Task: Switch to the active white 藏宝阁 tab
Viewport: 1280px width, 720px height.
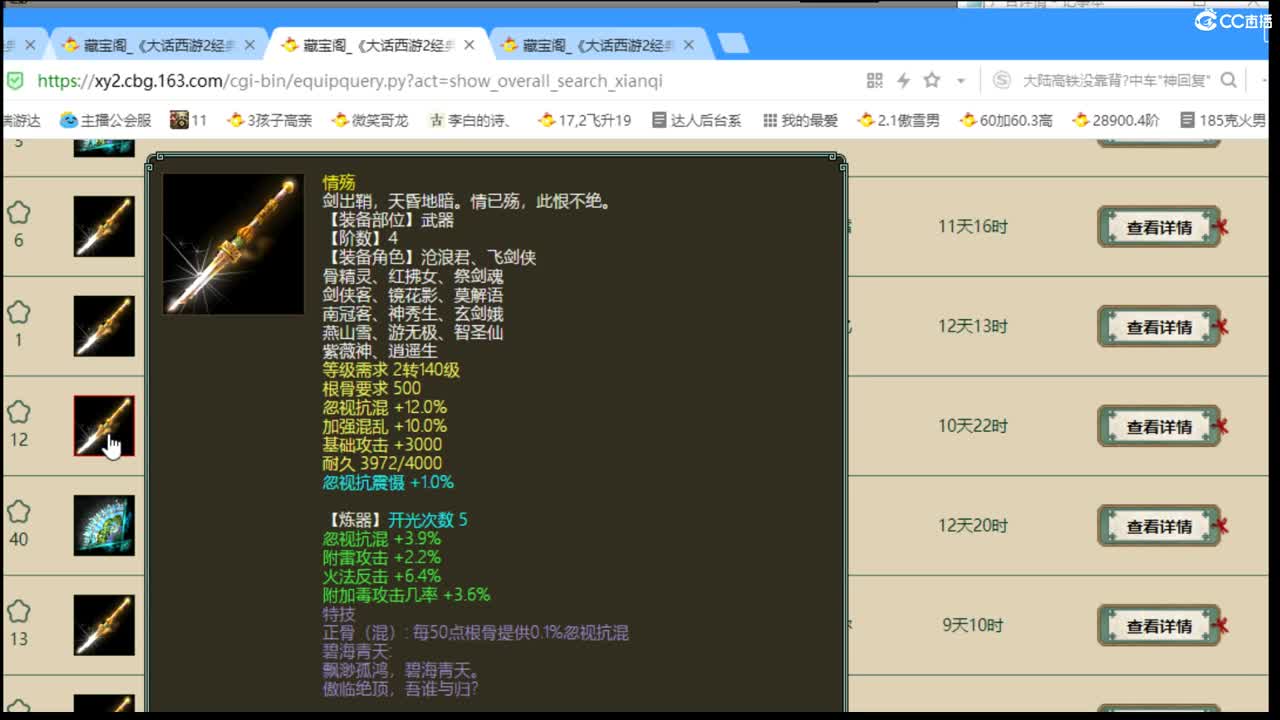Action: (378, 45)
